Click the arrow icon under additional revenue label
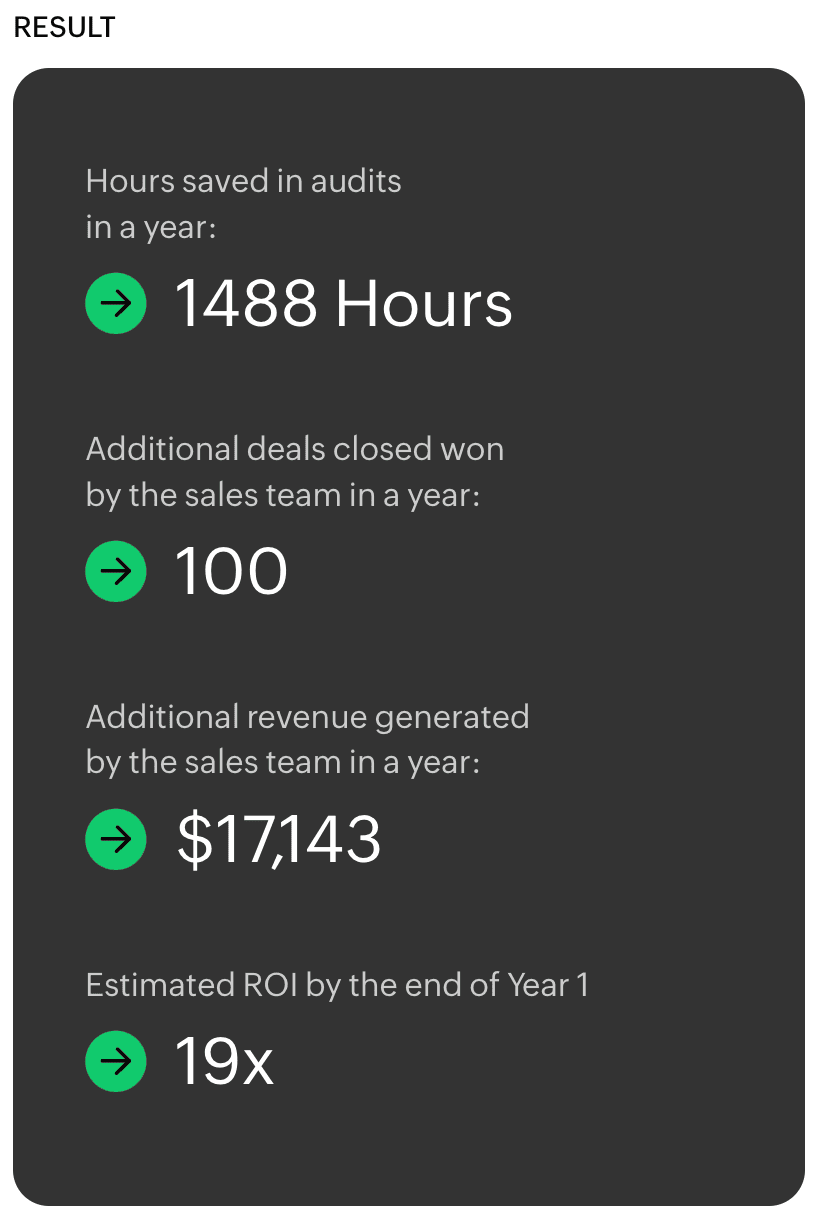This screenshot has width=828, height=1228. pyautogui.click(x=116, y=839)
